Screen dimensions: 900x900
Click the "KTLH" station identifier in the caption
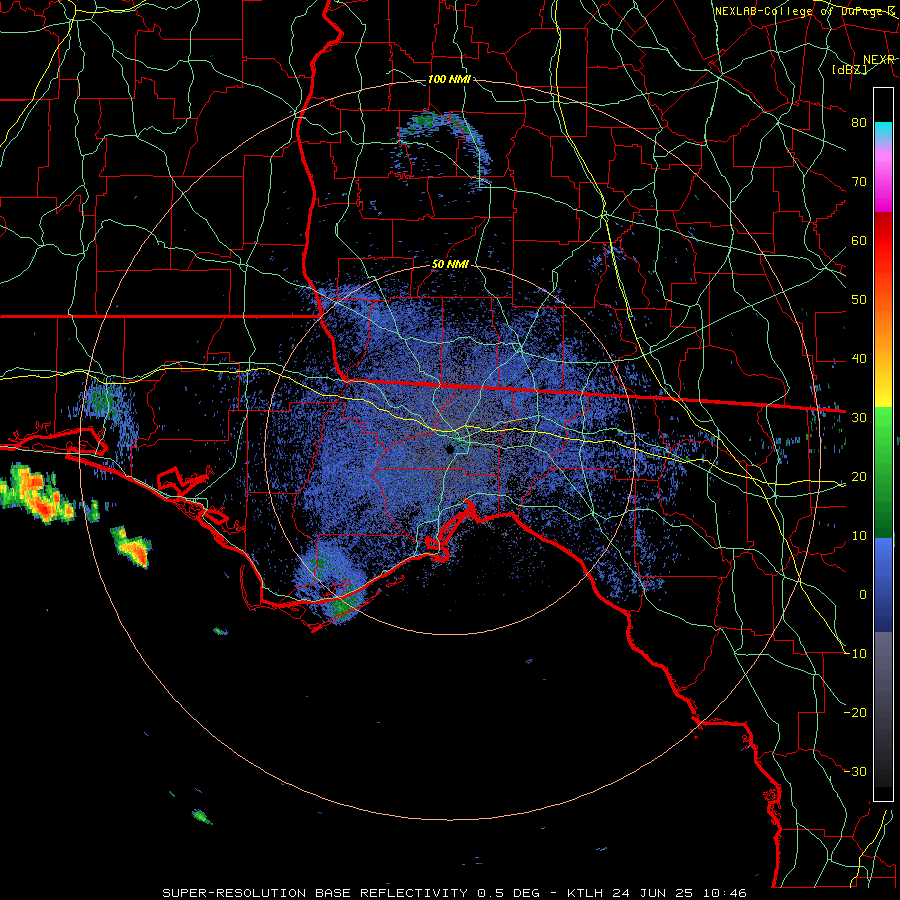(x=585, y=893)
